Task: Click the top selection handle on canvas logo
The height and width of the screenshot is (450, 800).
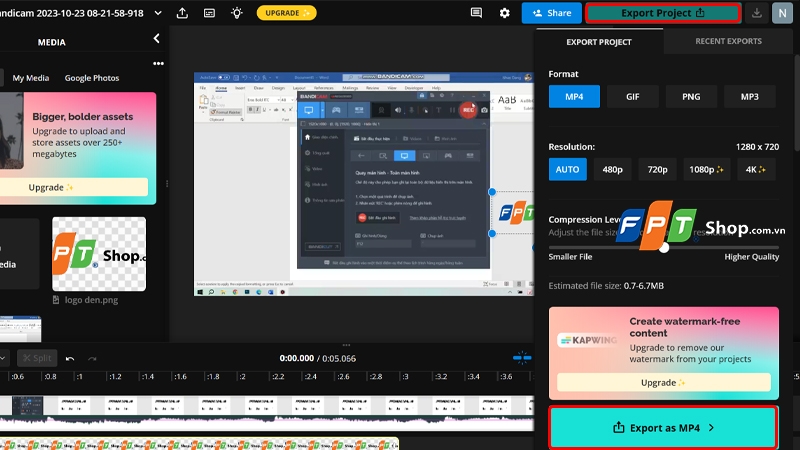Action: 492,192
